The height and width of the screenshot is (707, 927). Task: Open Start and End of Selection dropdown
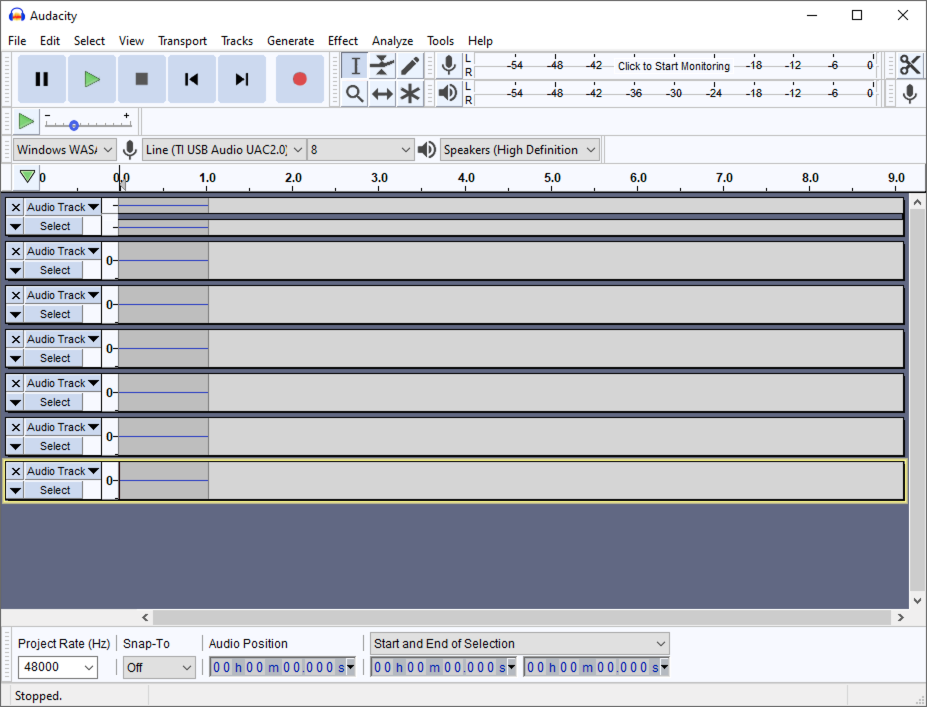520,643
